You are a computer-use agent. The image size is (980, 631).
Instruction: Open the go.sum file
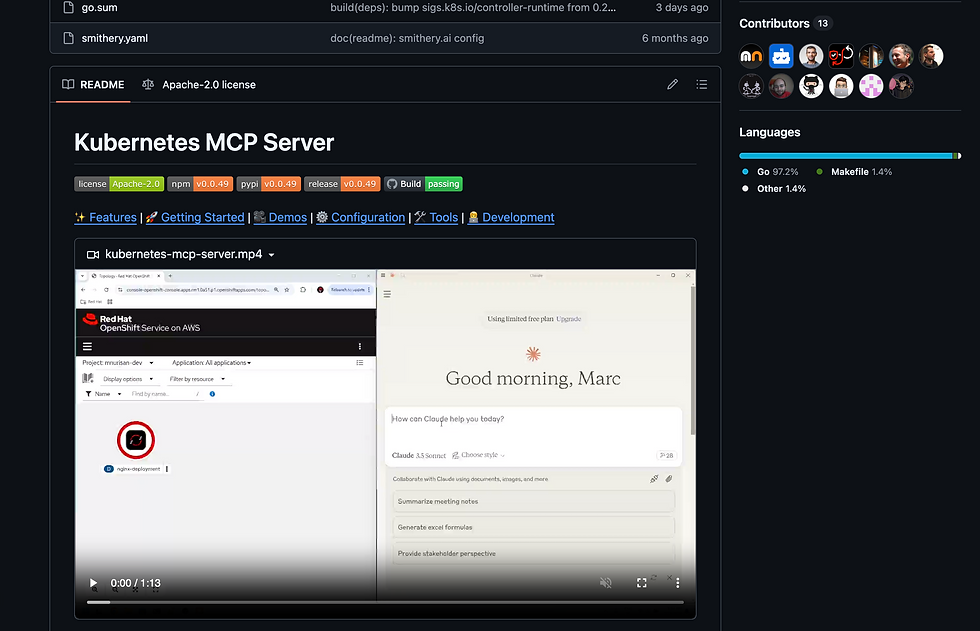point(99,7)
